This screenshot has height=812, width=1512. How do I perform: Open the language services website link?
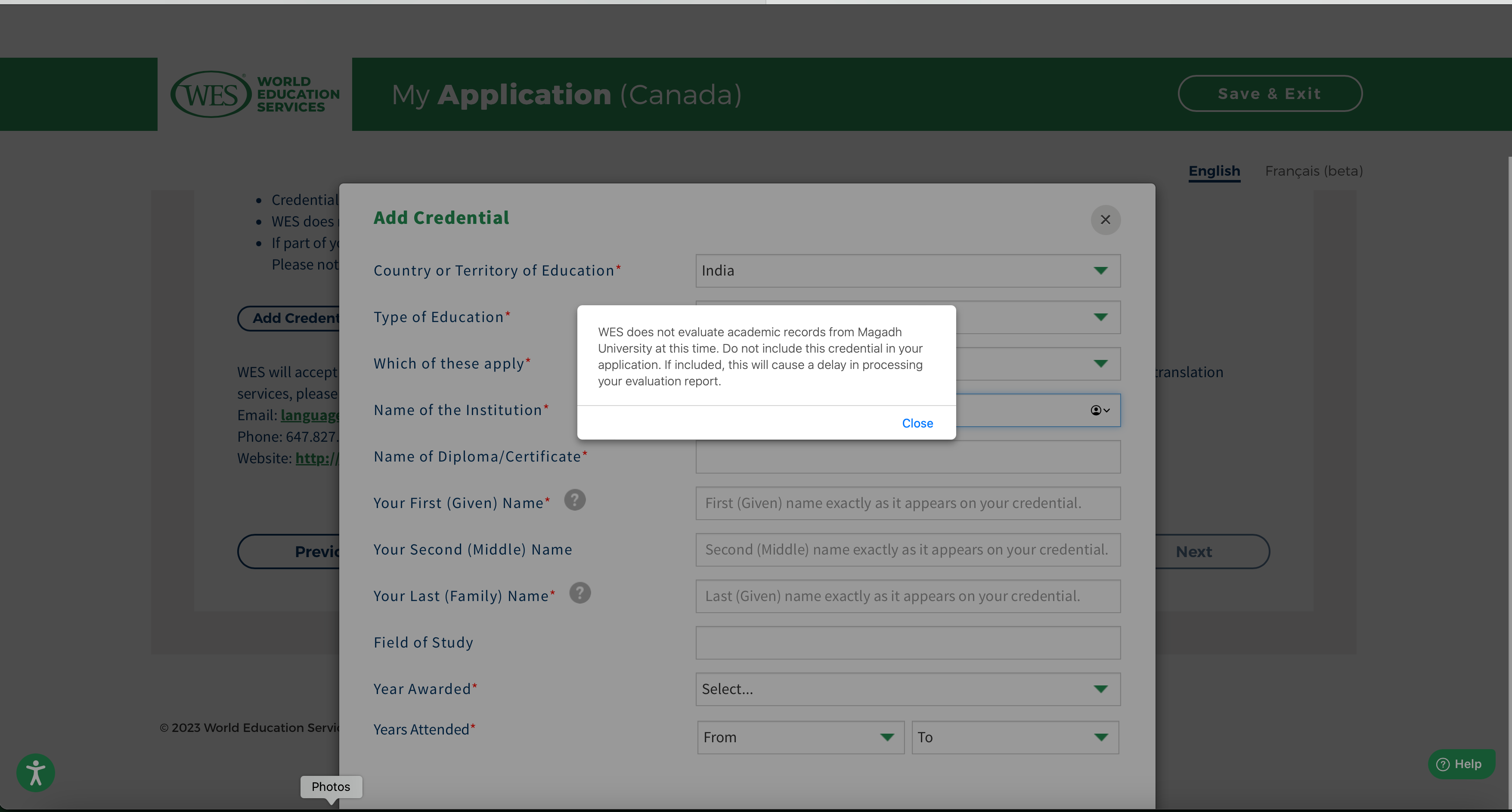click(x=317, y=458)
